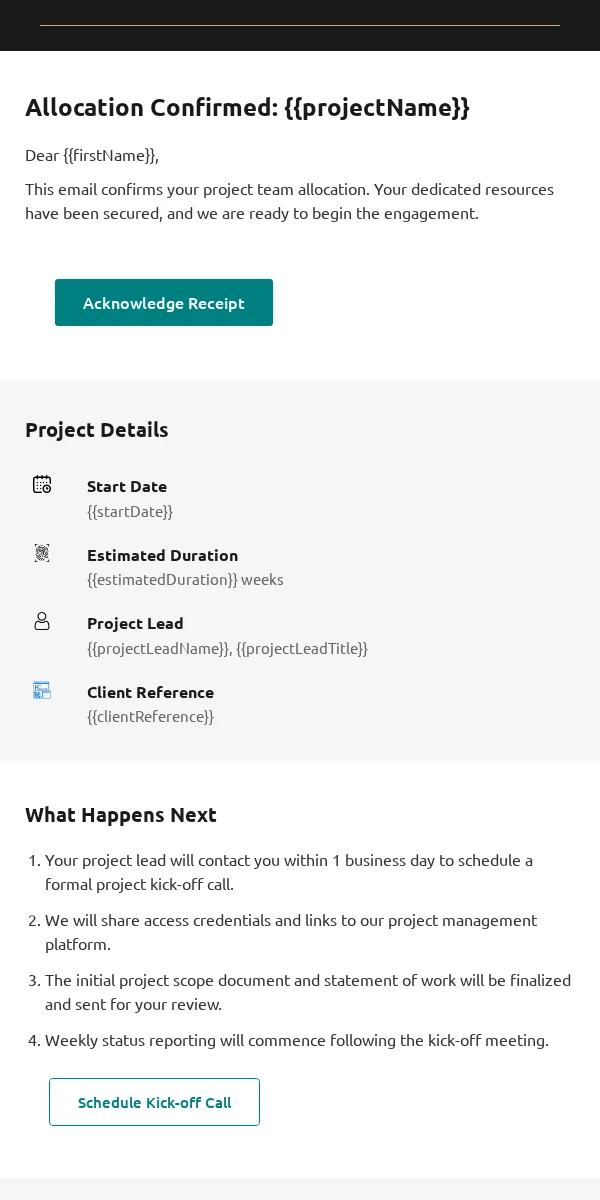Click the fingerprint icon beside Estimated Duration
This screenshot has width=600, height=1200.
[42, 553]
